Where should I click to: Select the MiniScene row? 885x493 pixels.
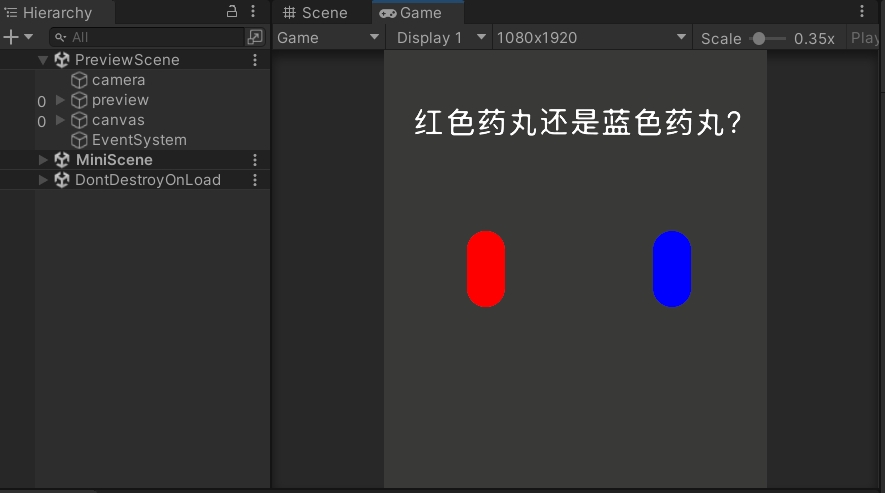(135, 160)
